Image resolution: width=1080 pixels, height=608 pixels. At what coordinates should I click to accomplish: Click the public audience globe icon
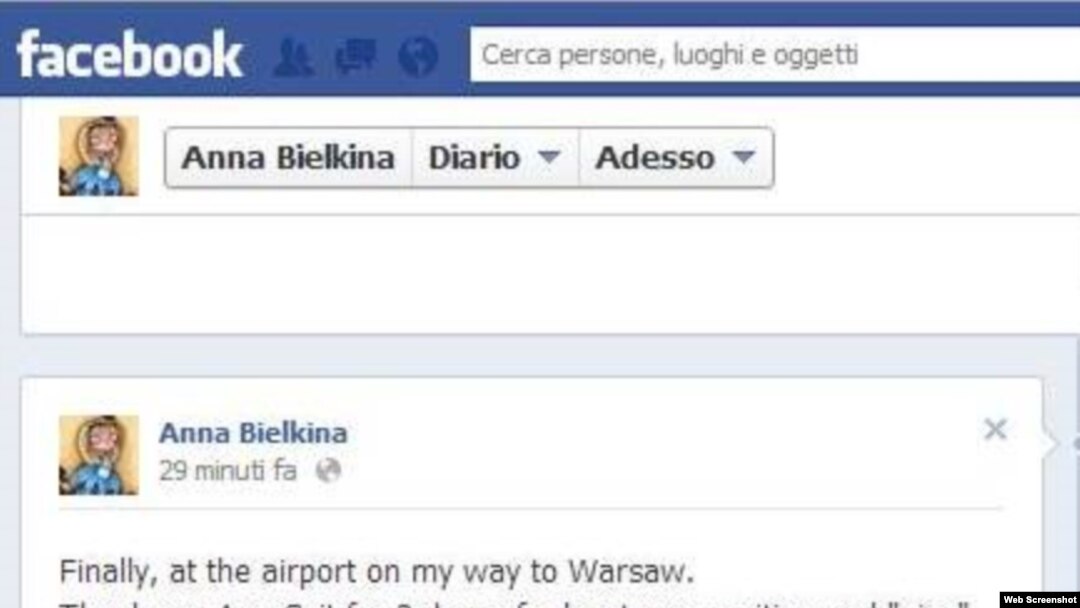click(328, 471)
